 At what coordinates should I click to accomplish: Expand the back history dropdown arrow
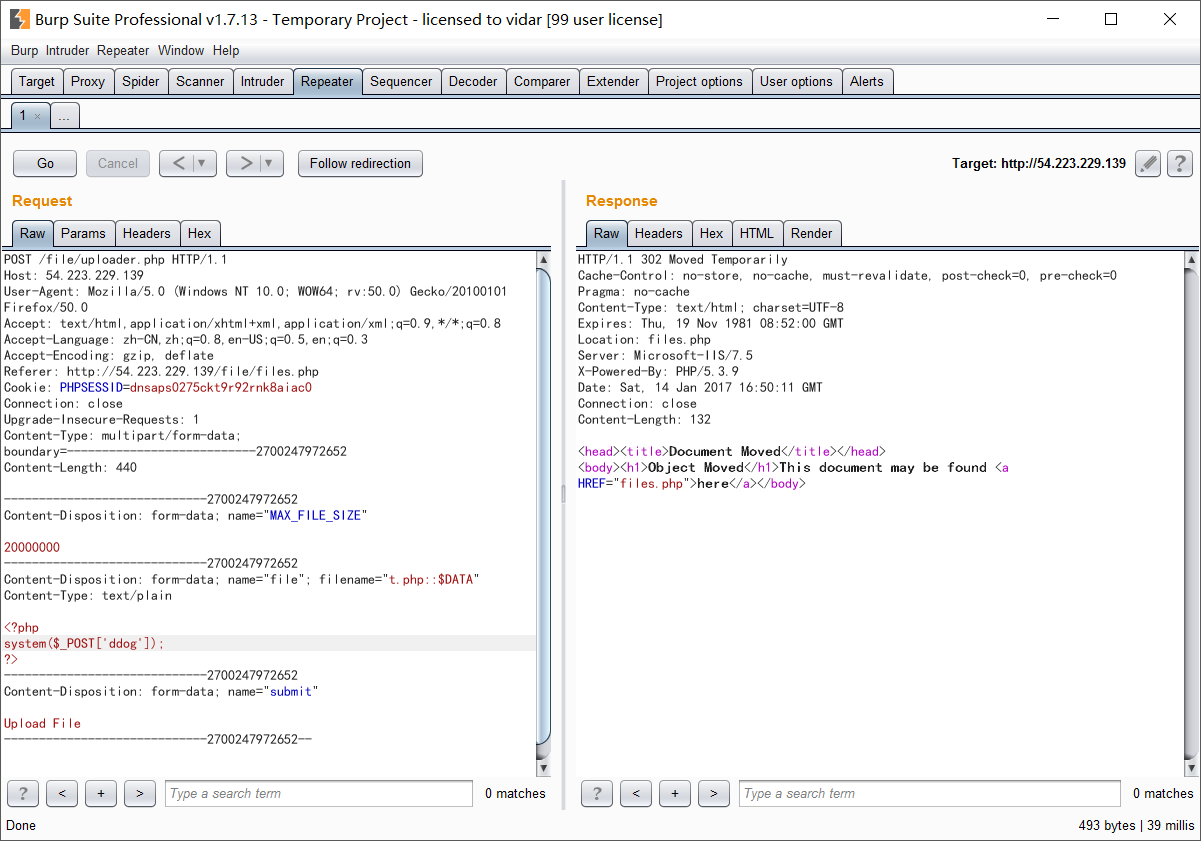click(203, 163)
